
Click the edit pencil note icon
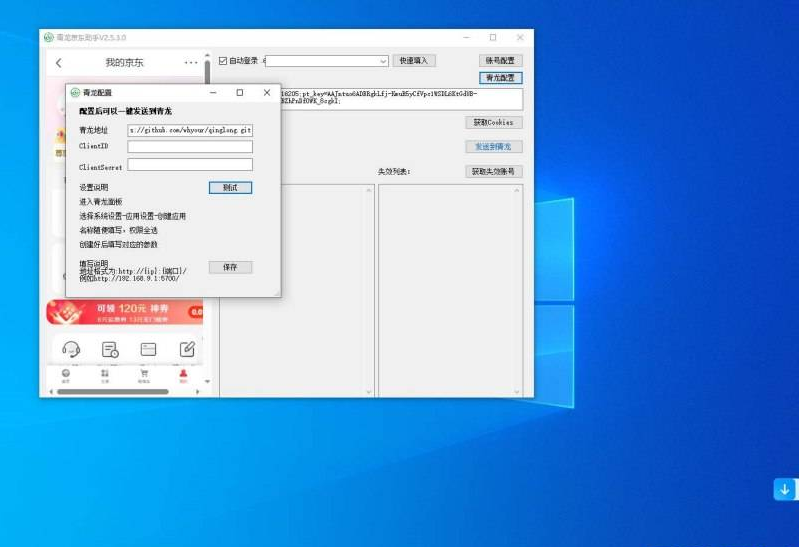coord(186,349)
